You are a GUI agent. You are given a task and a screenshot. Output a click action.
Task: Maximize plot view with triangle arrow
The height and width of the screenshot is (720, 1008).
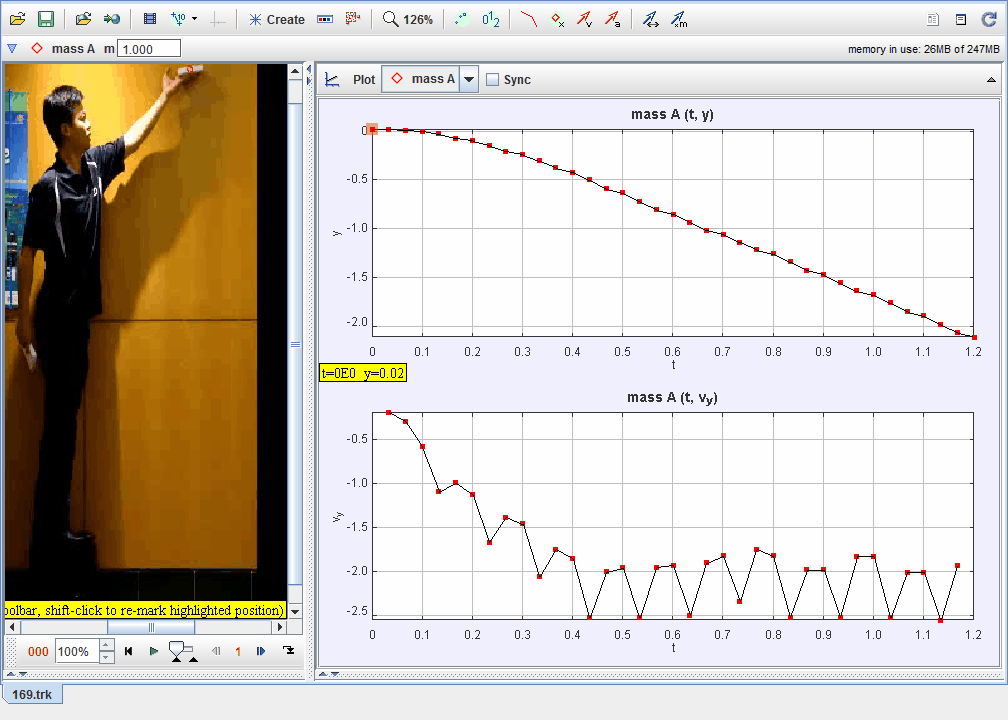(991, 80)
